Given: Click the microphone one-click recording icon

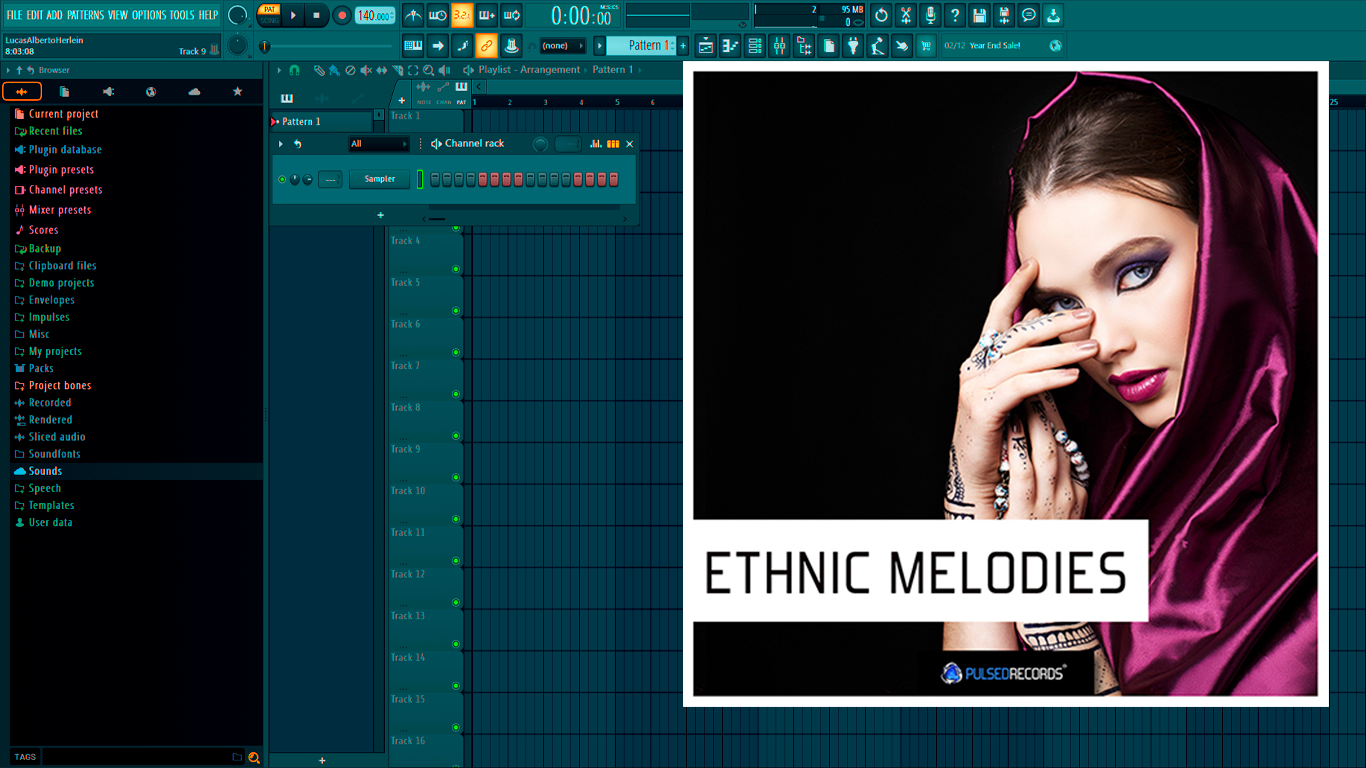Looking at the screenshot, I should pos(931,15).
